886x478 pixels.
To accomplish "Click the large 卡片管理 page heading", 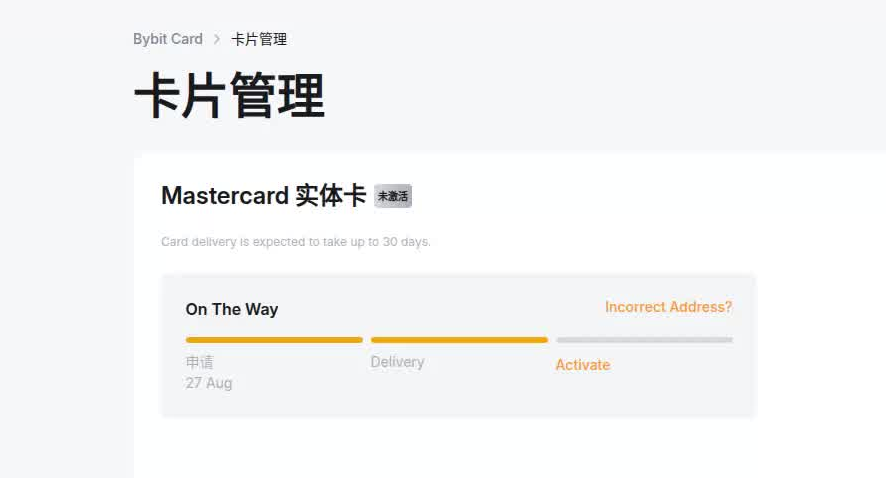I will click(x=229, y=95).
